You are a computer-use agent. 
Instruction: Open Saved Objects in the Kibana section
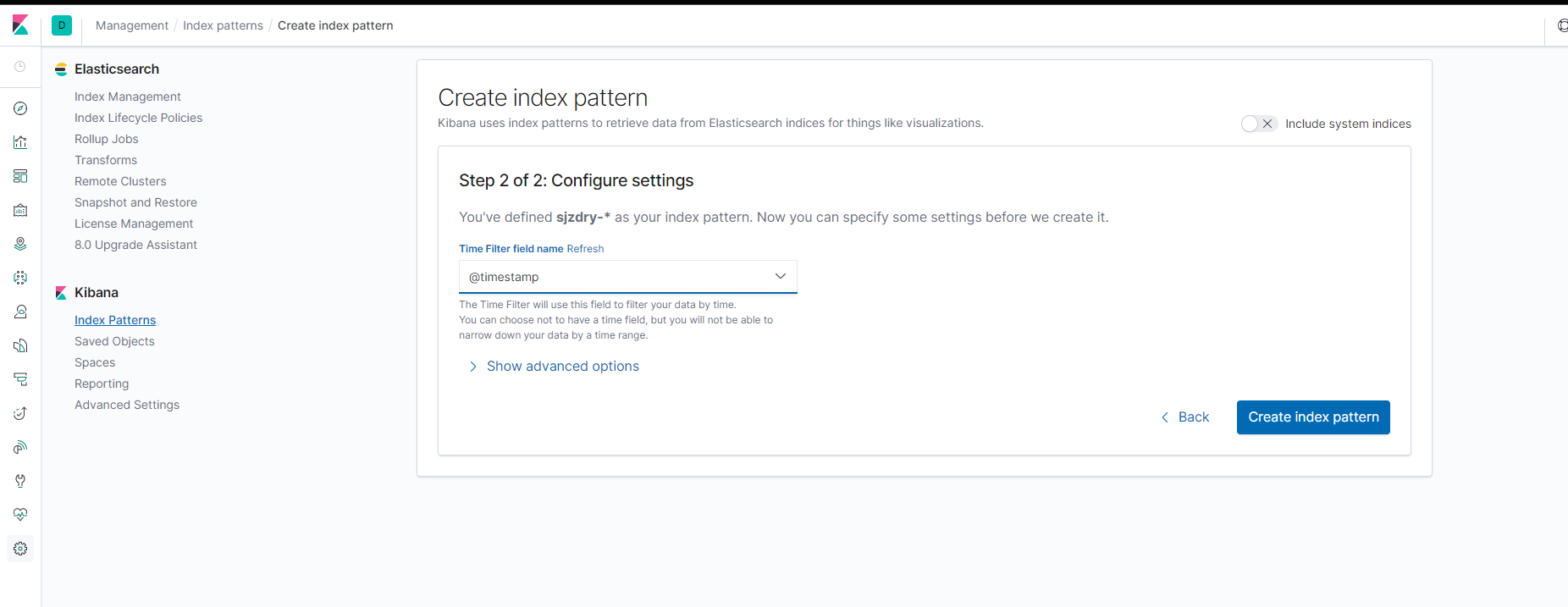point(114,341)
